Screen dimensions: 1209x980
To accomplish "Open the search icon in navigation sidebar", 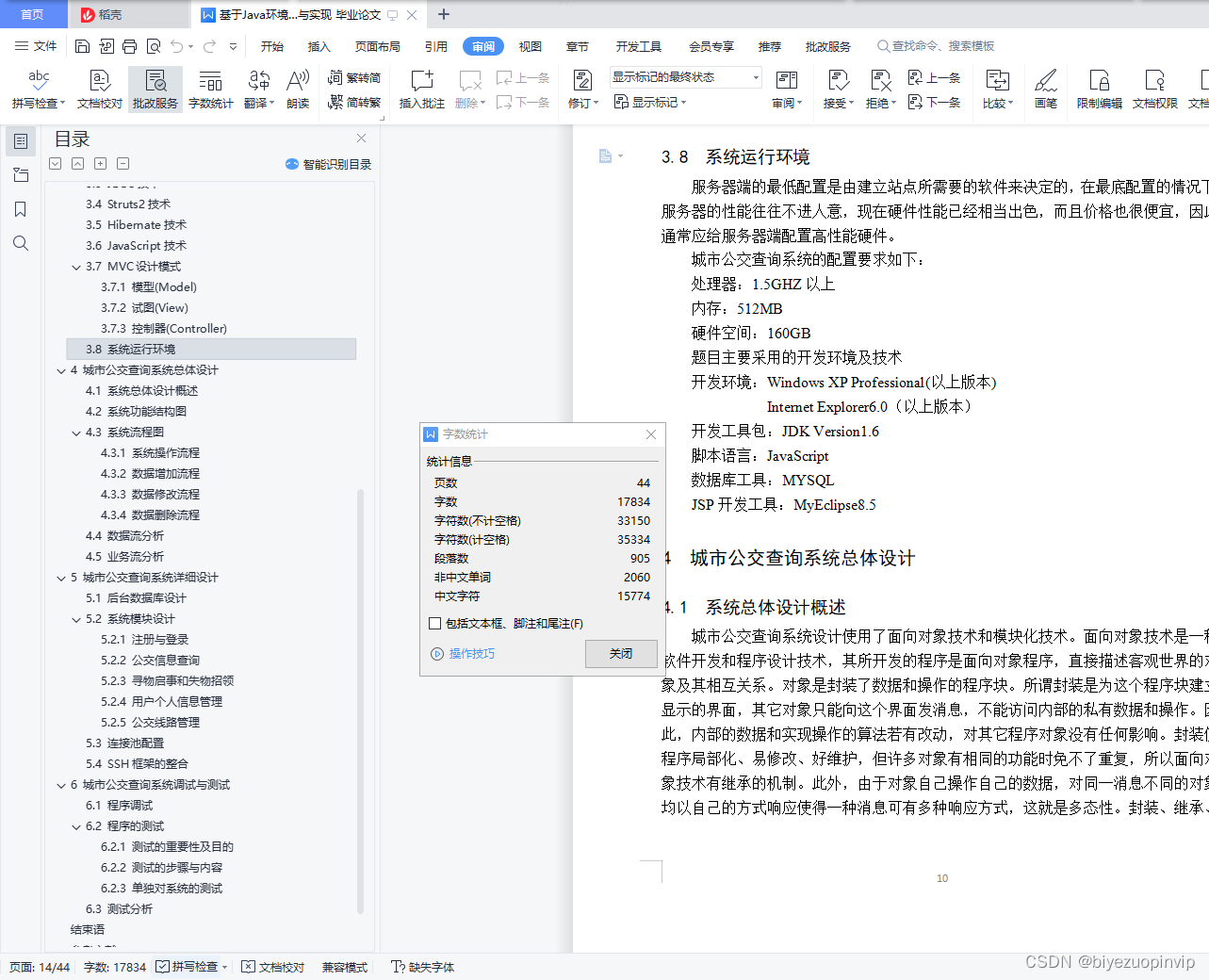I will tap(20, 243).
